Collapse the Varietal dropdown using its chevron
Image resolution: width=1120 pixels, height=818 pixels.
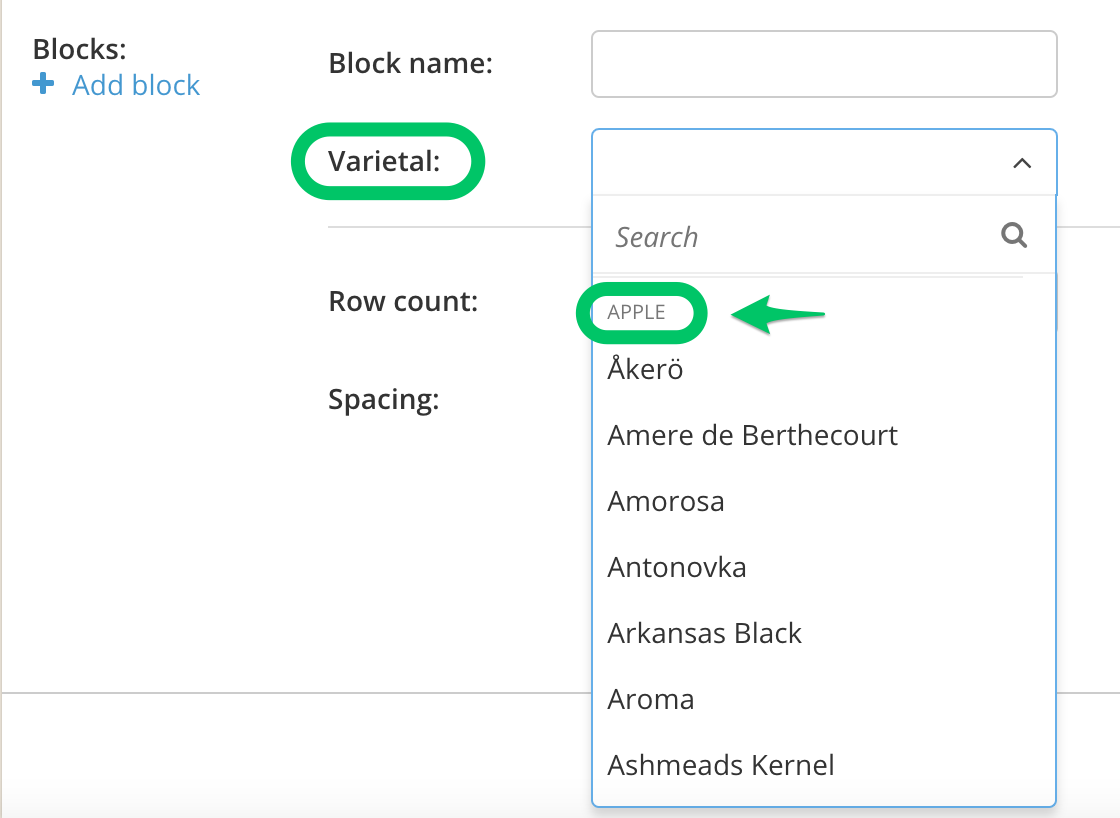tap(1021, 163)
